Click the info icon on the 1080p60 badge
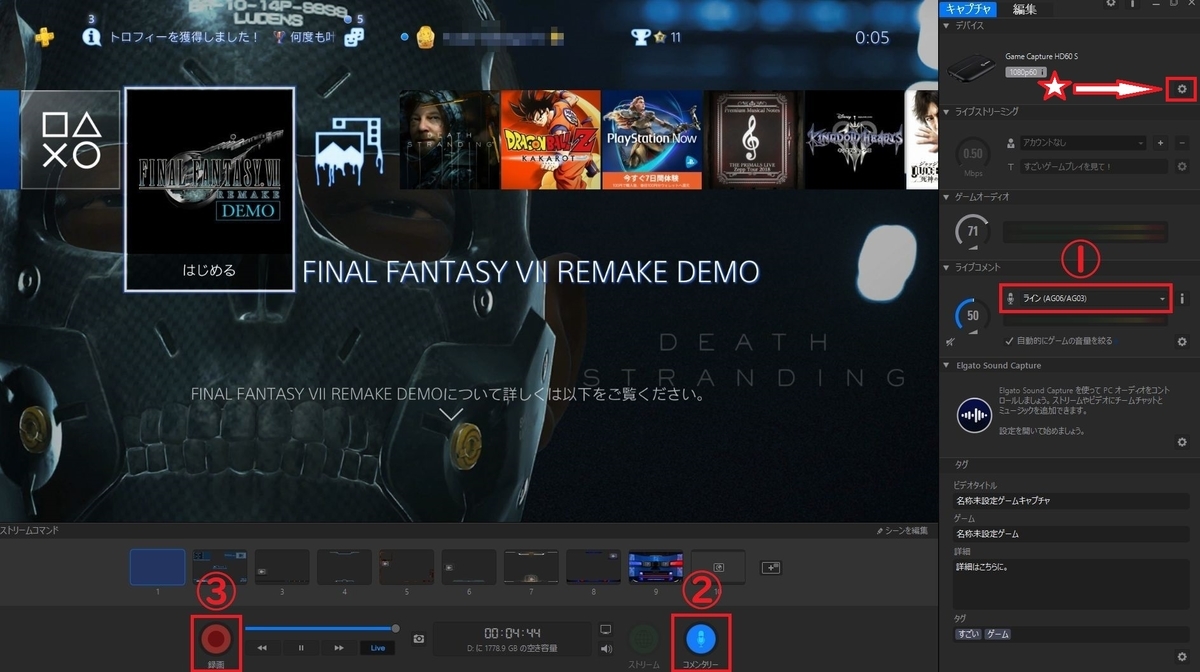 1043,72
